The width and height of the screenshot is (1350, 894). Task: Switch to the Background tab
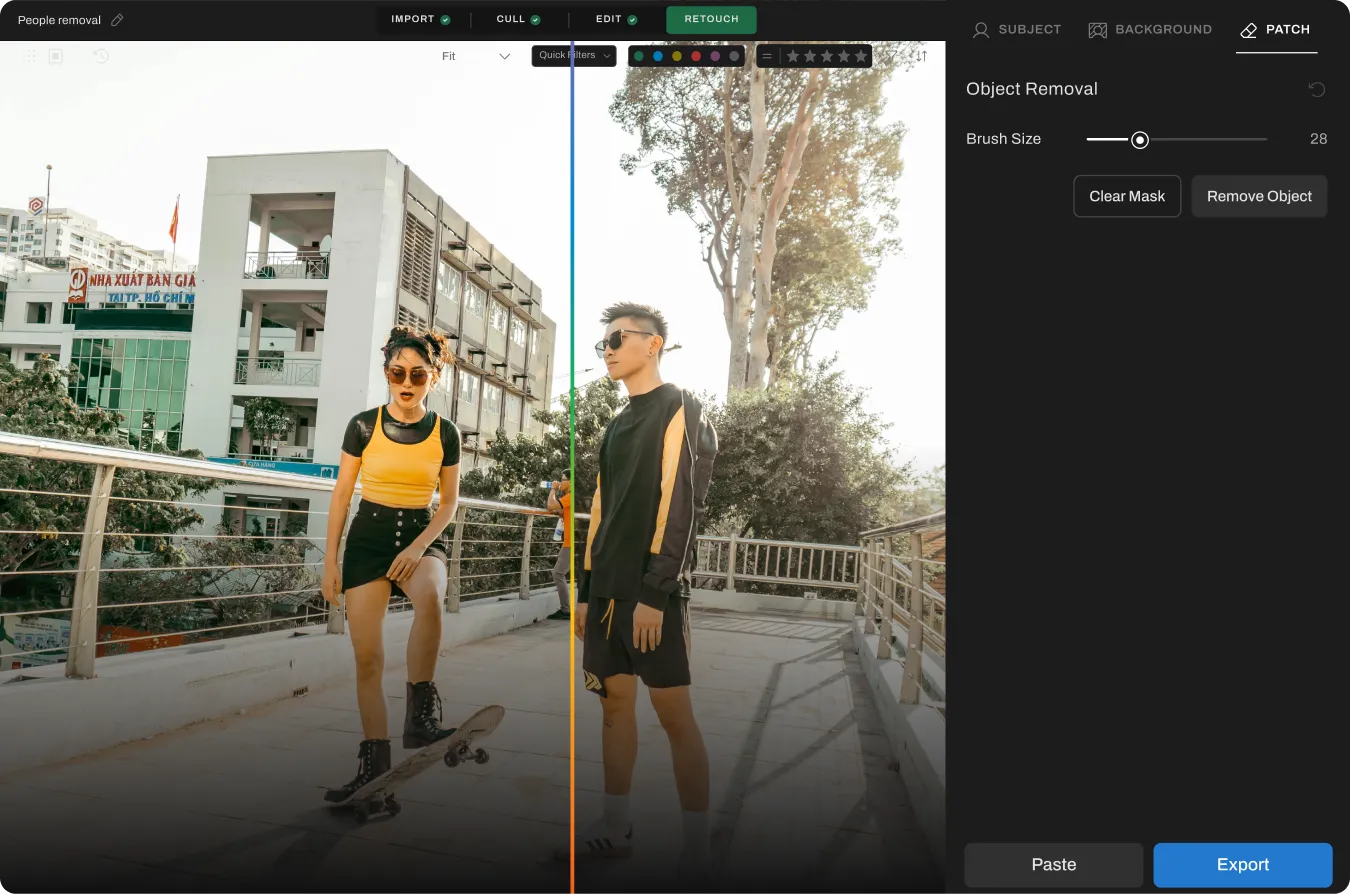(x=1150, y=29)
